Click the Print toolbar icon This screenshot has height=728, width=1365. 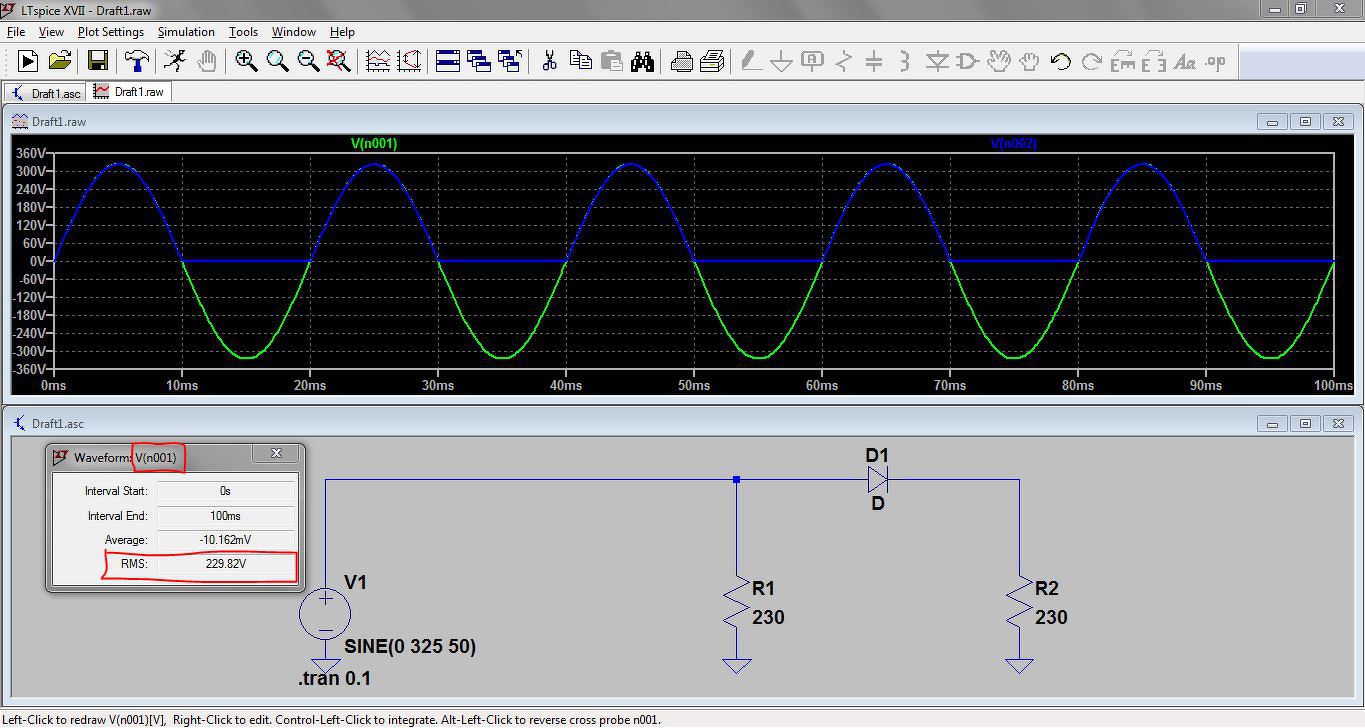pos(712,62)
